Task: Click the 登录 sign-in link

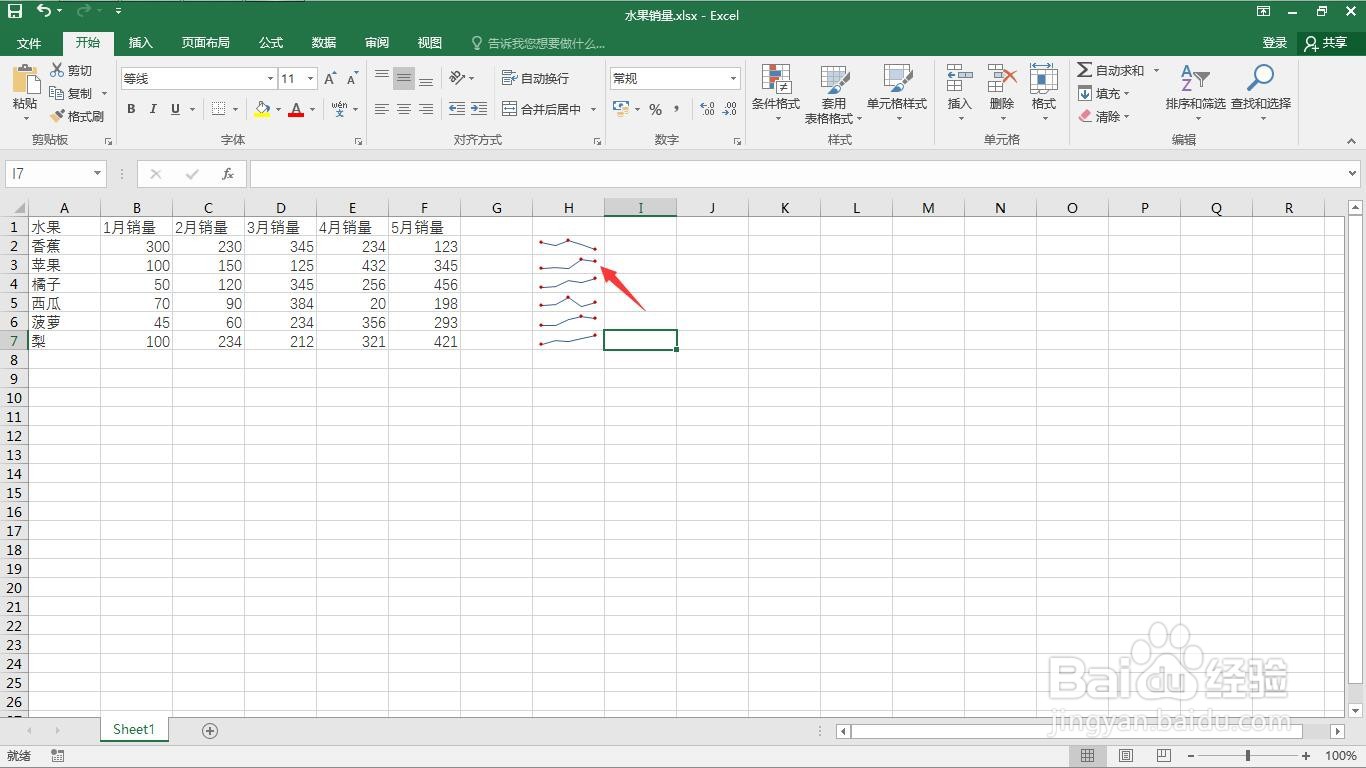Action: coord(1275,43)
